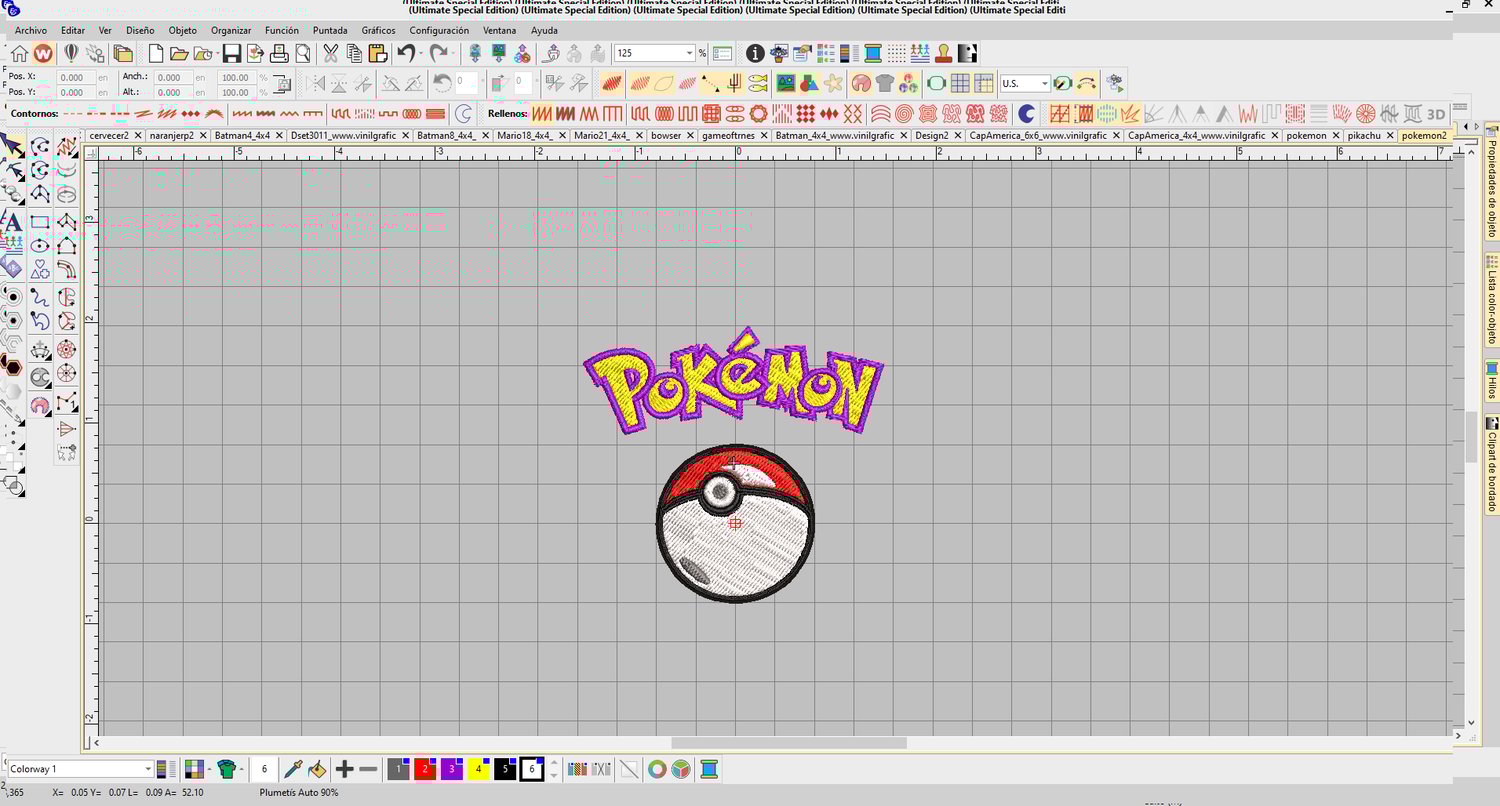The width and height of the screenshot is (1500, 806).
Task: Click the Pos. X input field
Action: (x=76, y=77)
